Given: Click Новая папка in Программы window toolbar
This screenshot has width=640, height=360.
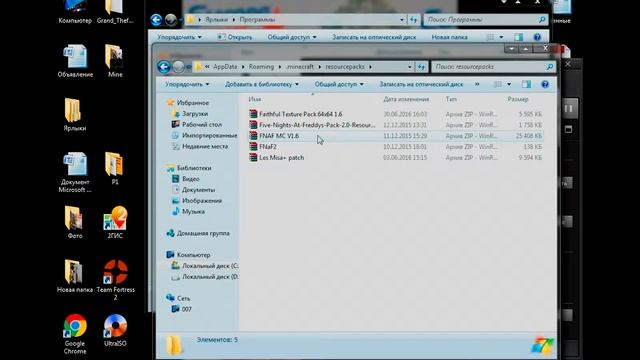Looking at the screenshot, I should [449, 37].
